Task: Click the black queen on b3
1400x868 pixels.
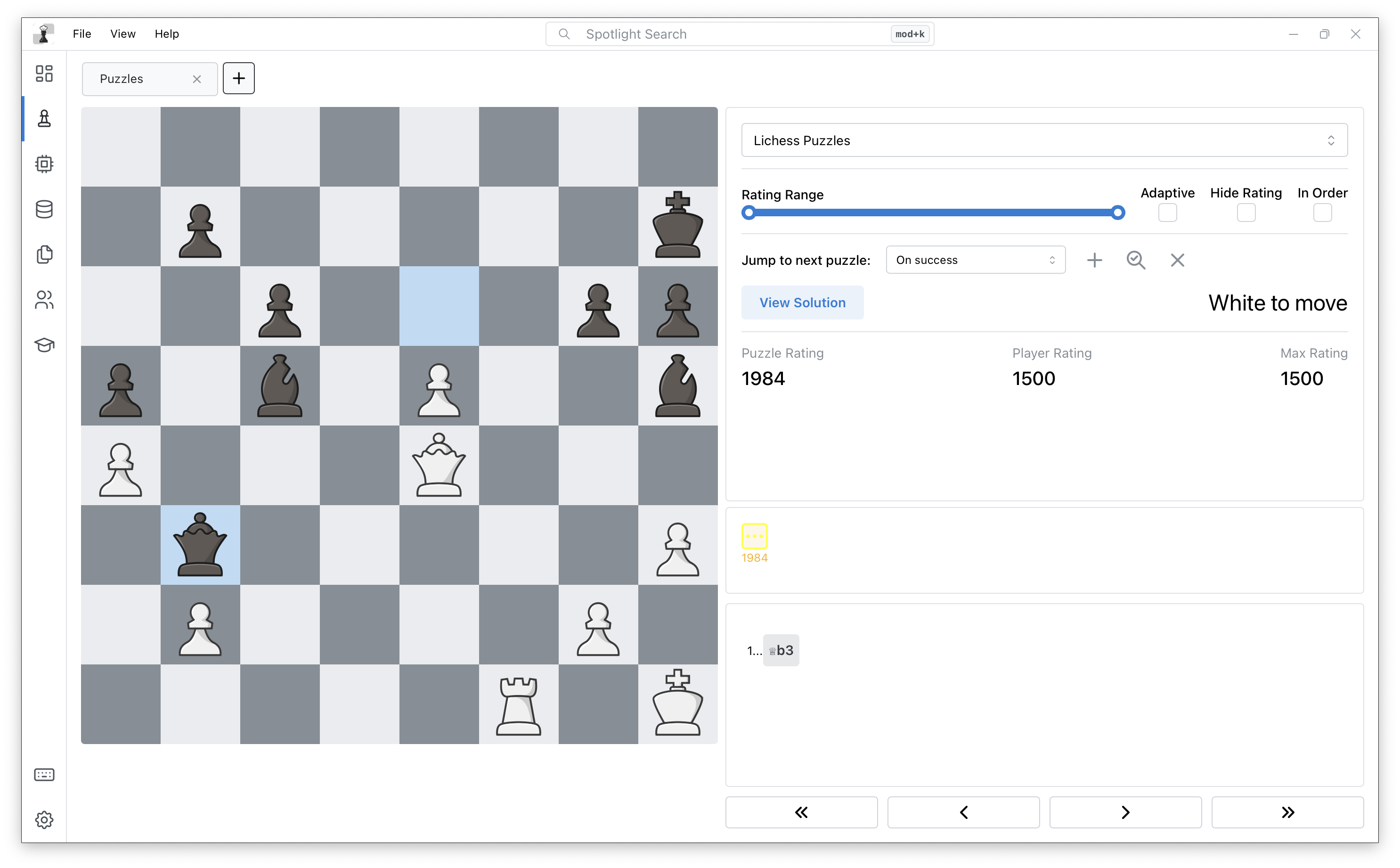Action: click(x=200, y=545)
